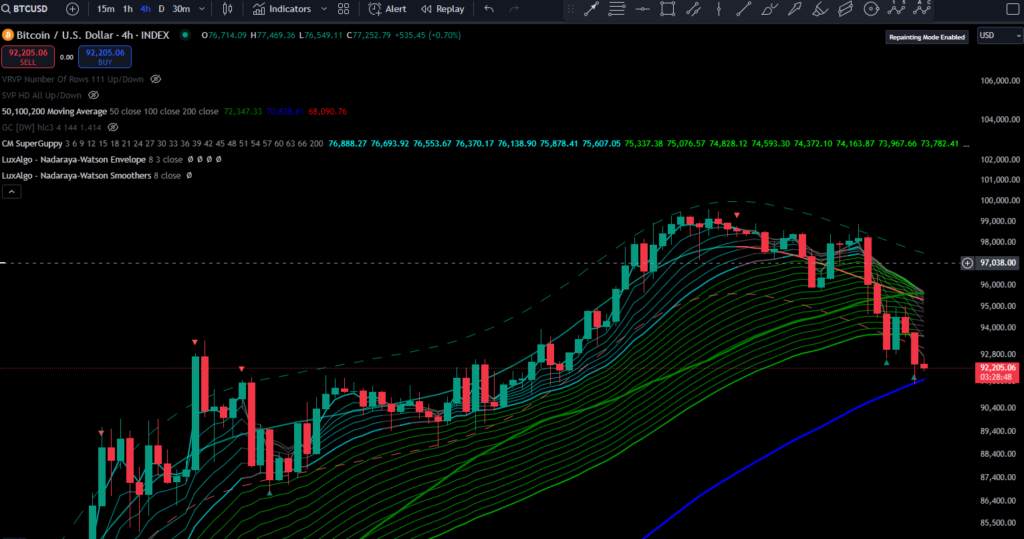Image resolution: width=1024 pixels, height=539 pixels.
Task: Click the crosshair plus next to 97,038.00
Action: (967, 263)
